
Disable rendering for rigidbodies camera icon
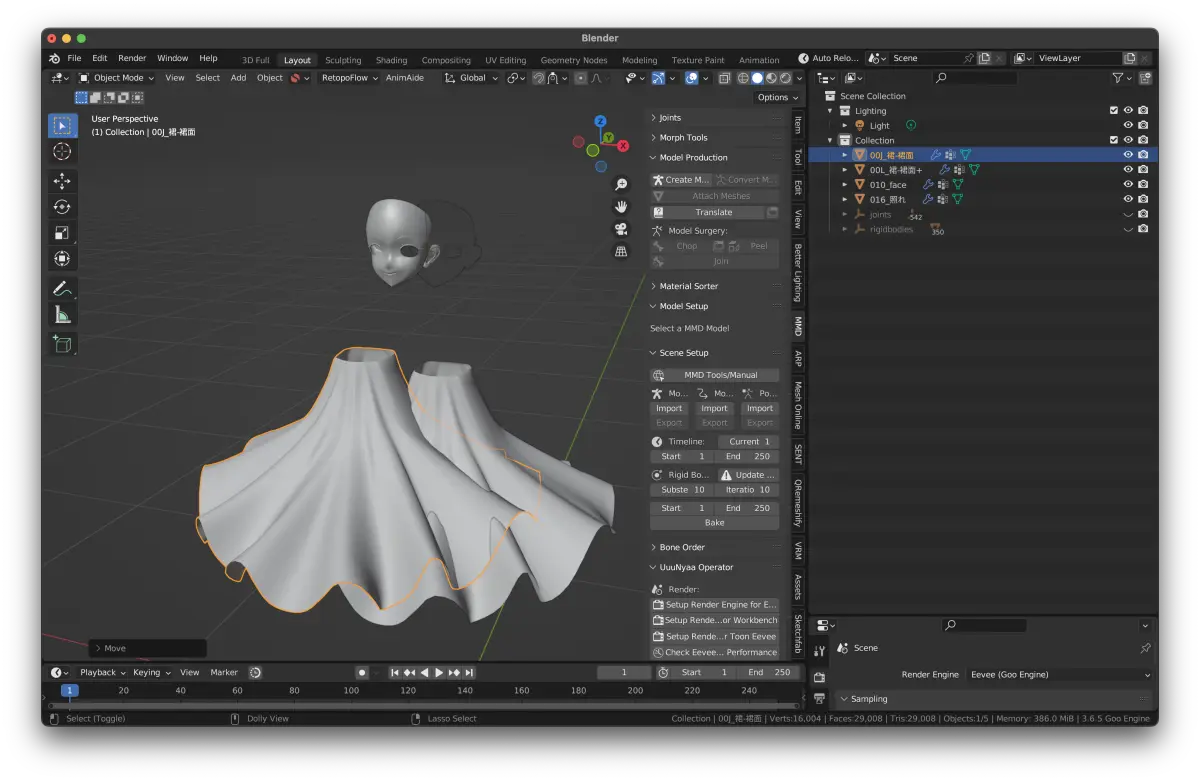click(x=1143, y=229)
